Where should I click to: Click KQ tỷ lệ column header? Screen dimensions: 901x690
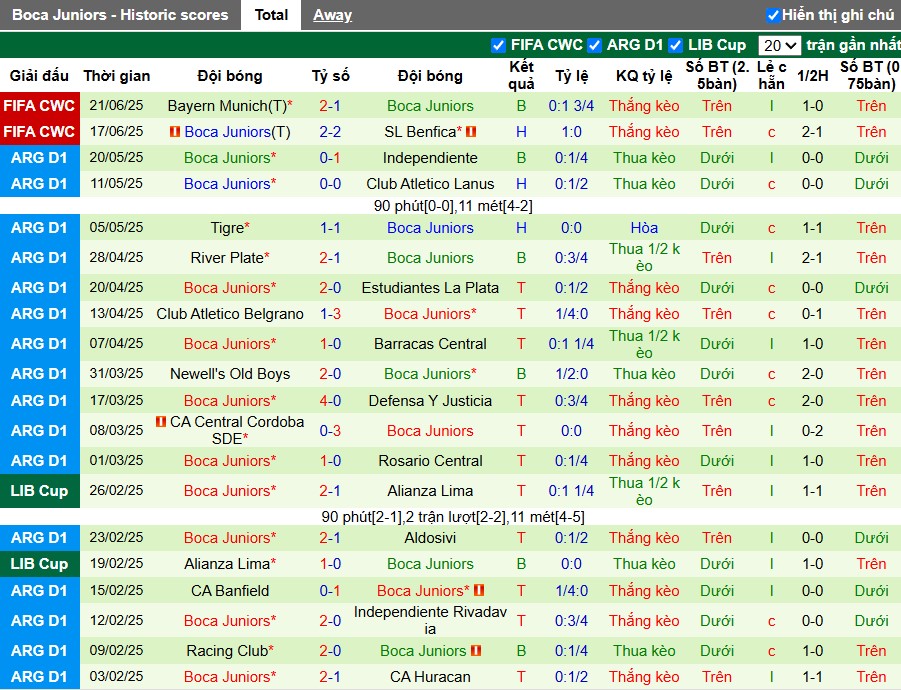point(644,76)
